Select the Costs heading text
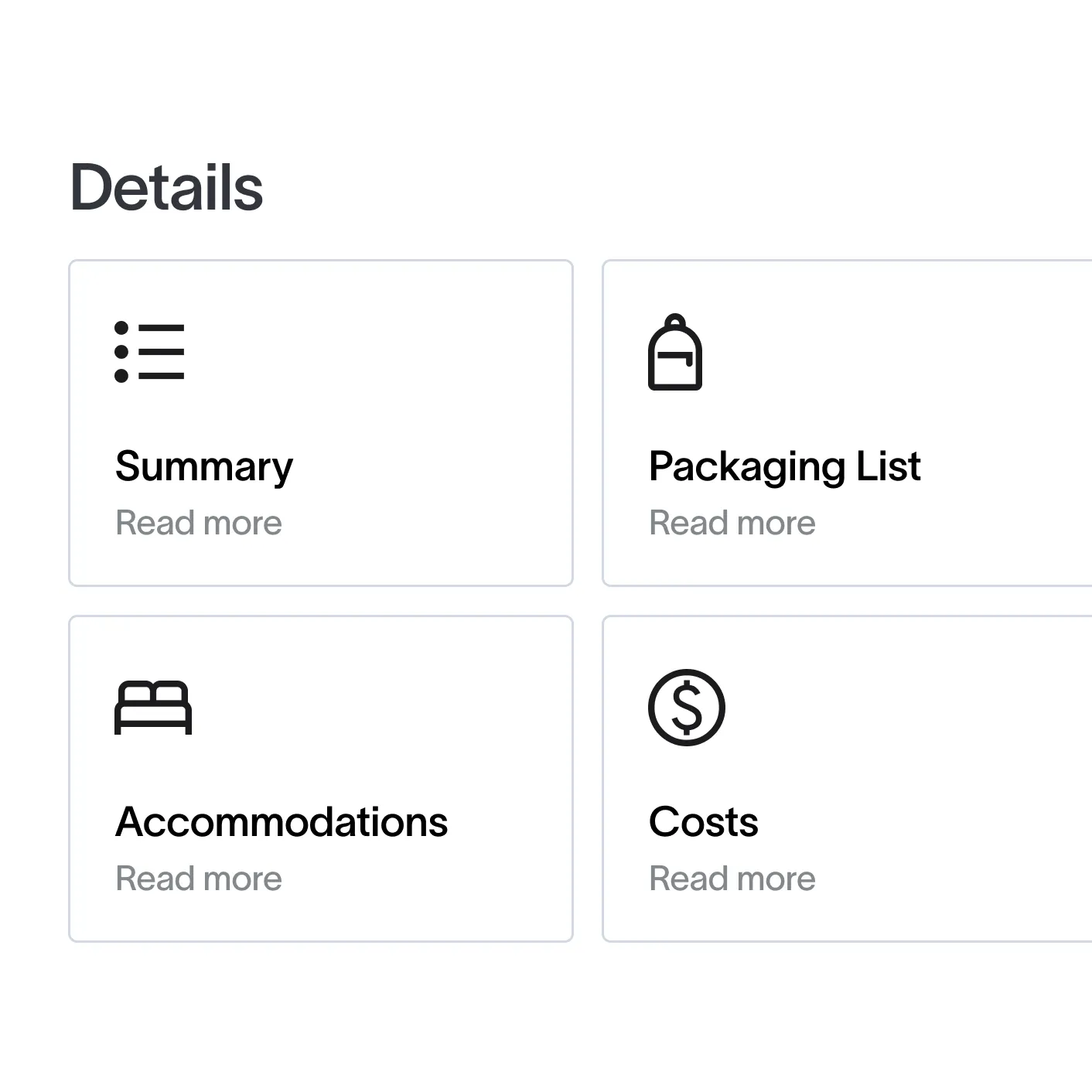Image resolution: width=1092 pixels, height=1092 pixels. pos(703,821)
